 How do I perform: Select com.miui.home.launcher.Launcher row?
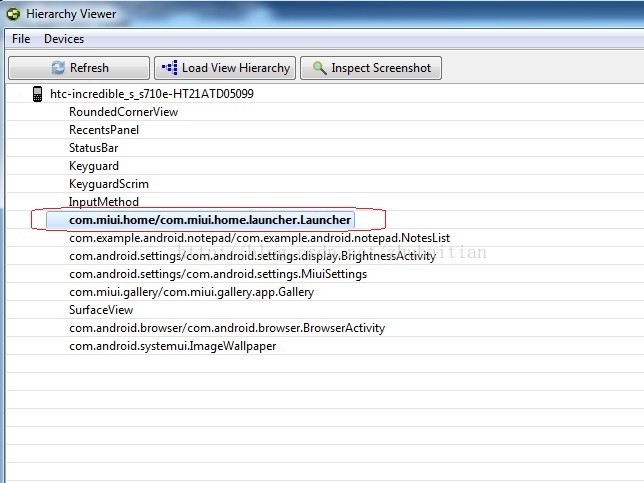[x=200, y=220]
